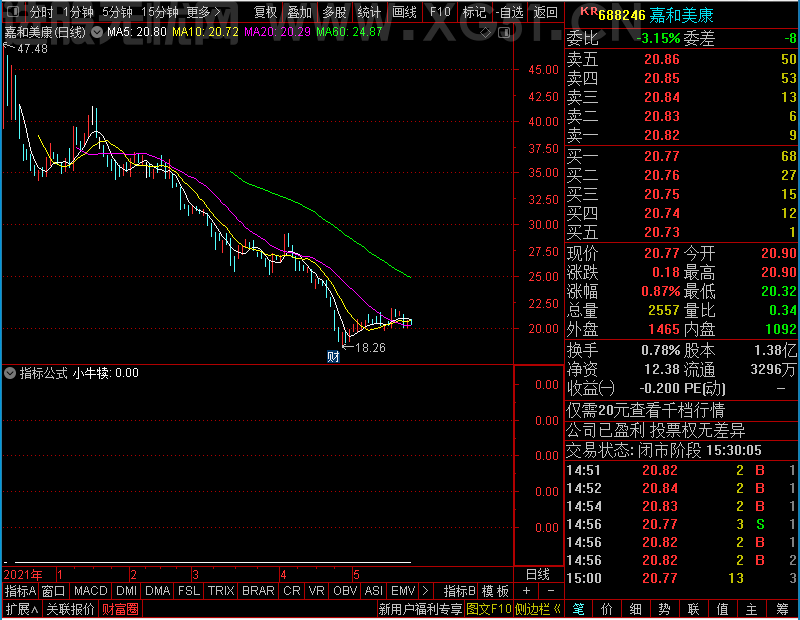Select the DMA indicator
Screen dimensions: 800x620
click(x=157, y=591)
